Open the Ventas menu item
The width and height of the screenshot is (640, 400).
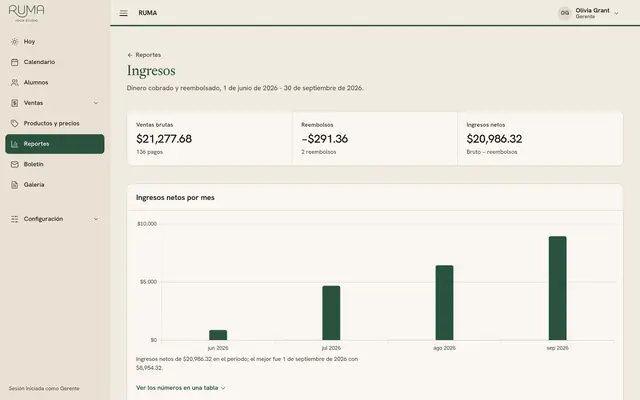coord(55,103)
